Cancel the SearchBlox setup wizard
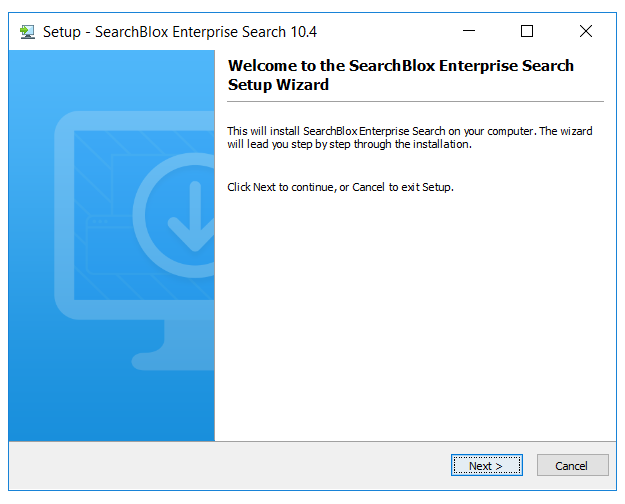625x504 pixels. (x=572, y=465)
